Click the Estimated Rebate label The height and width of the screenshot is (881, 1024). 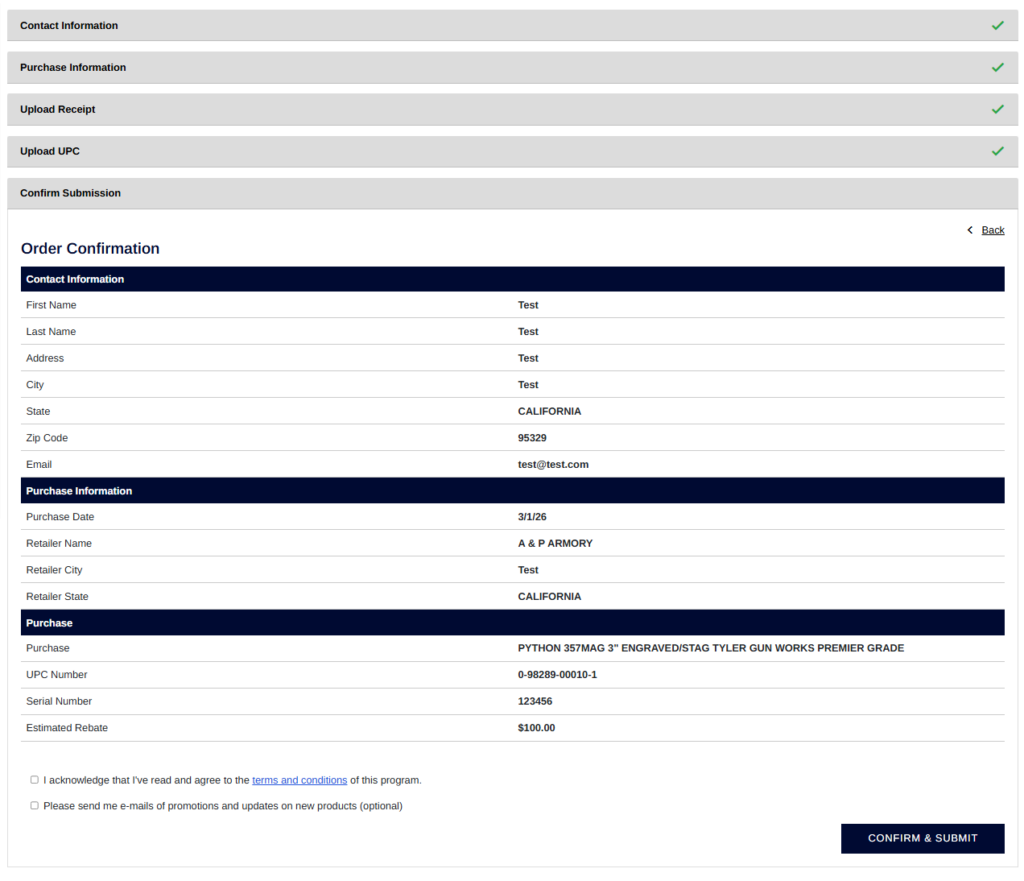[x=67, y=728]
